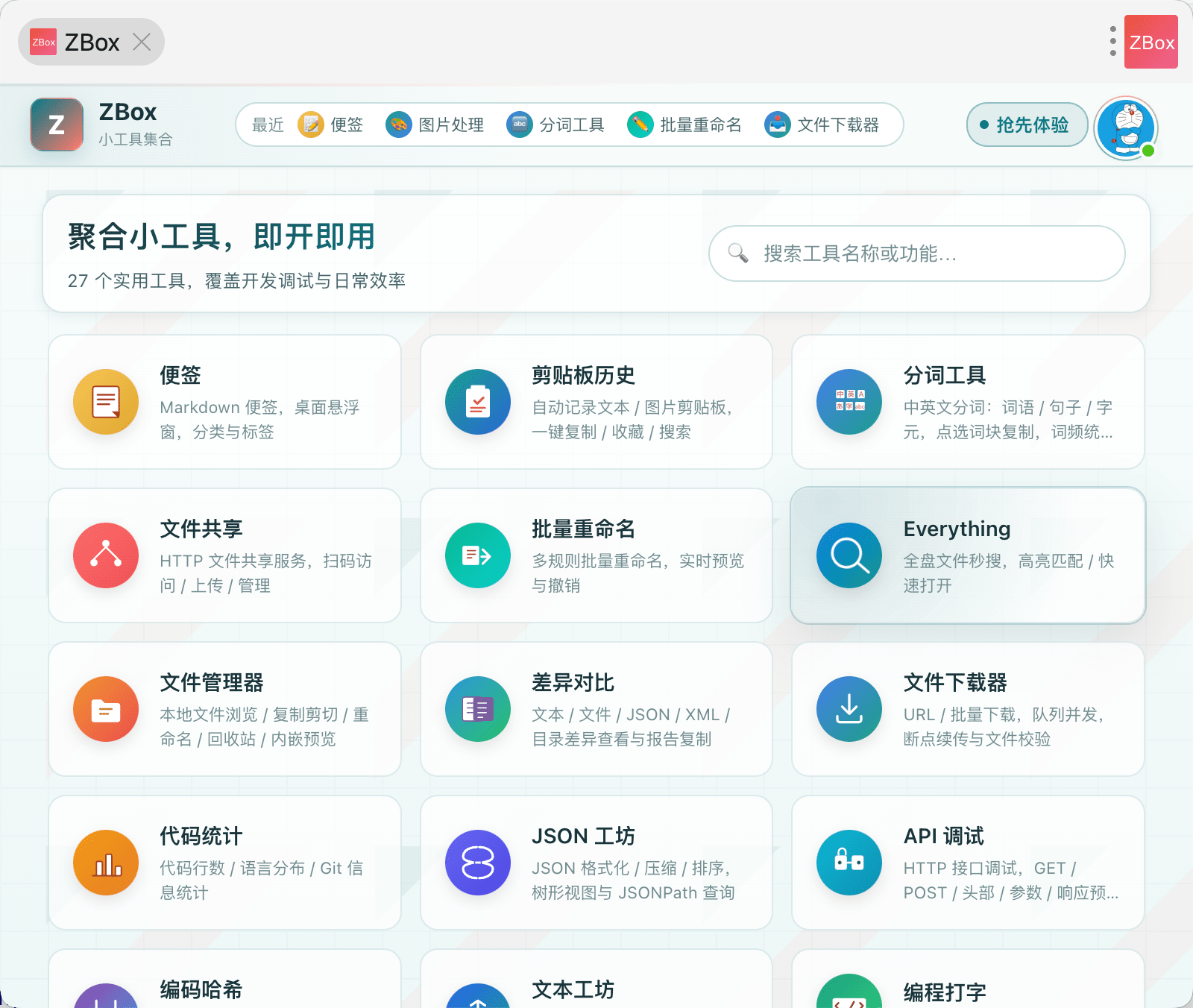This screenshot has width=1193, height=1008.
Task: Click the search magnifier icon in search box
Action: tap(738, 253)
